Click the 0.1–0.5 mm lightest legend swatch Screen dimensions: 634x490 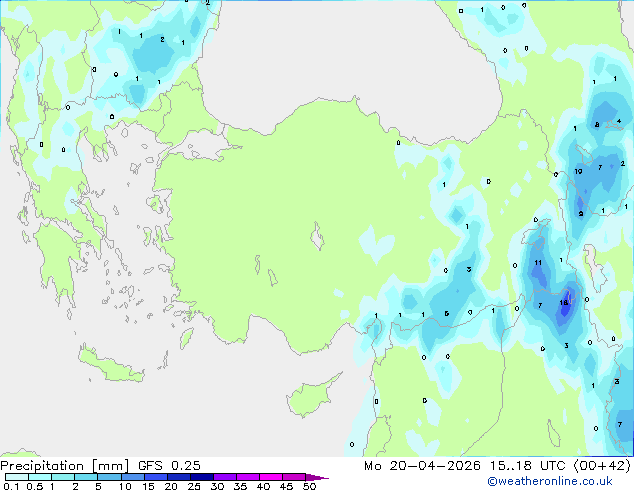[17, 477]
